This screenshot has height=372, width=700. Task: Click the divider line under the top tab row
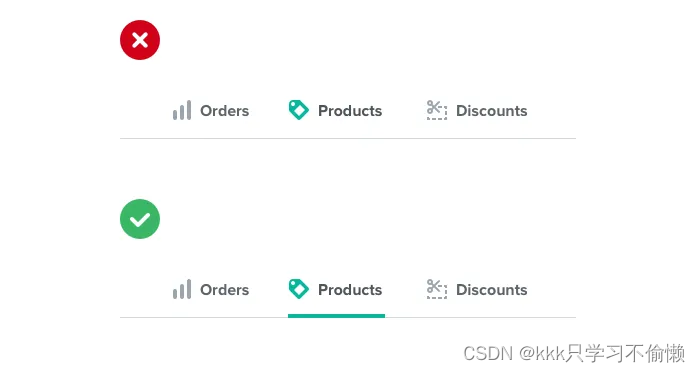[x=348, y=138]
